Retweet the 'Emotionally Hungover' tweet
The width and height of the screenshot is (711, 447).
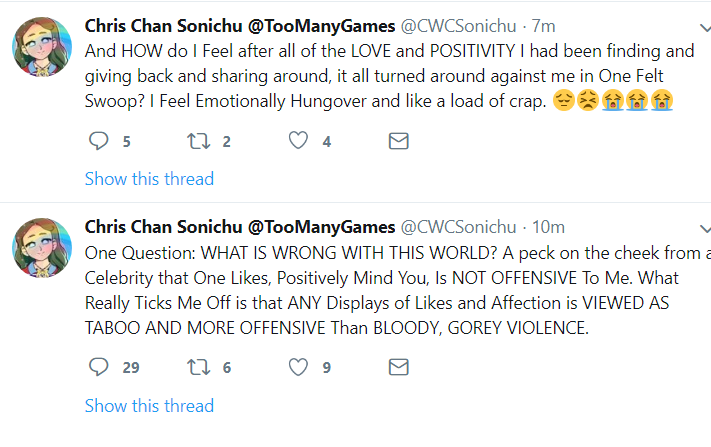(199, 141)
